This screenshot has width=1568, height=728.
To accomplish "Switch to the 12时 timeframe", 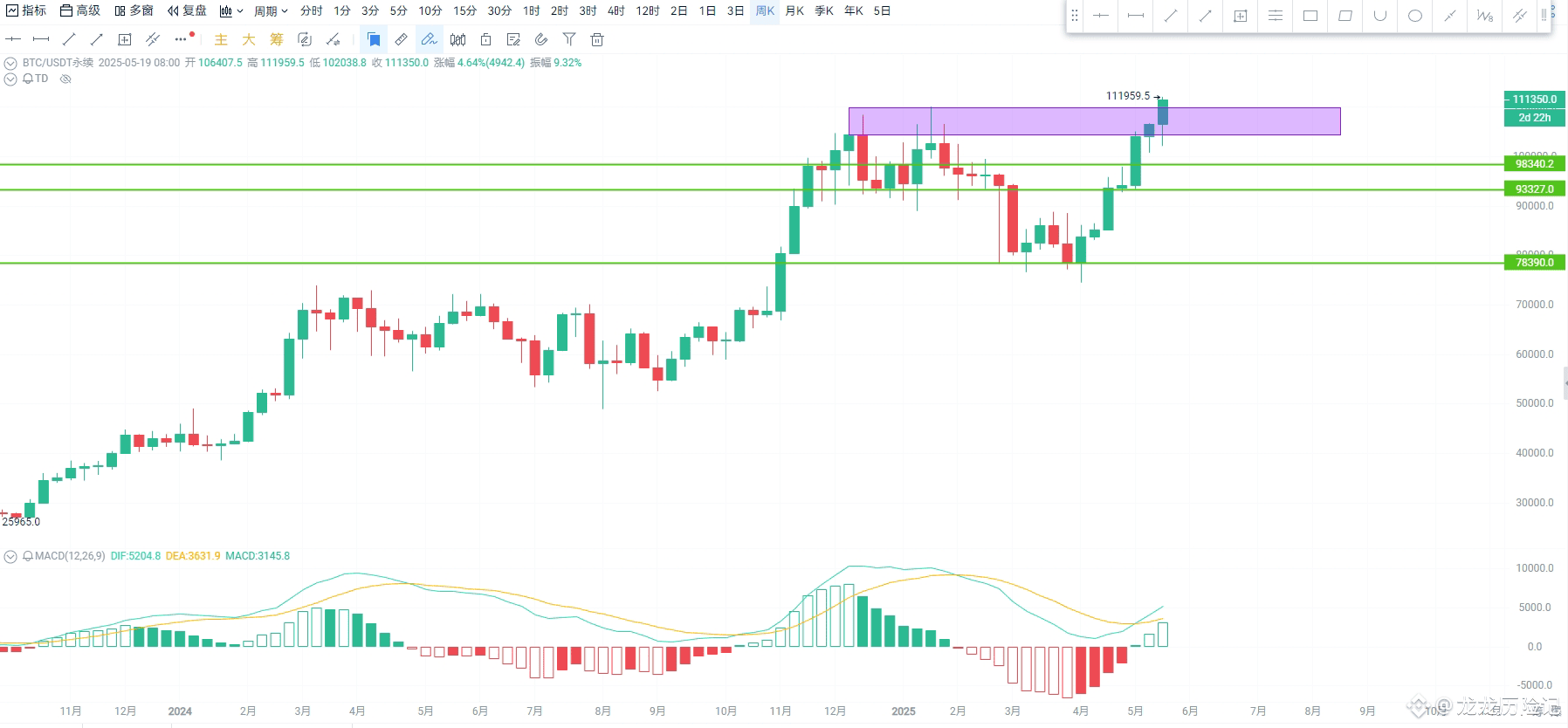I will click(x=648, y=10).
